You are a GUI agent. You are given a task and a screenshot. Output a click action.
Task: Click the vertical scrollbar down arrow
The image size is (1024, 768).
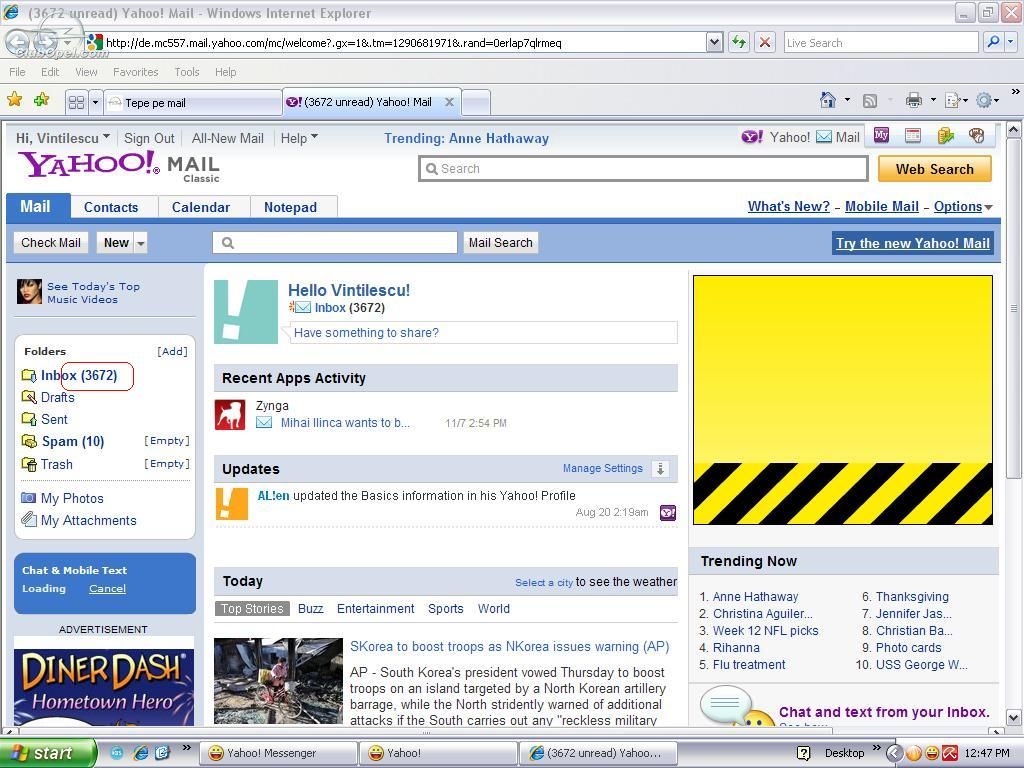tap(1013, 718)
